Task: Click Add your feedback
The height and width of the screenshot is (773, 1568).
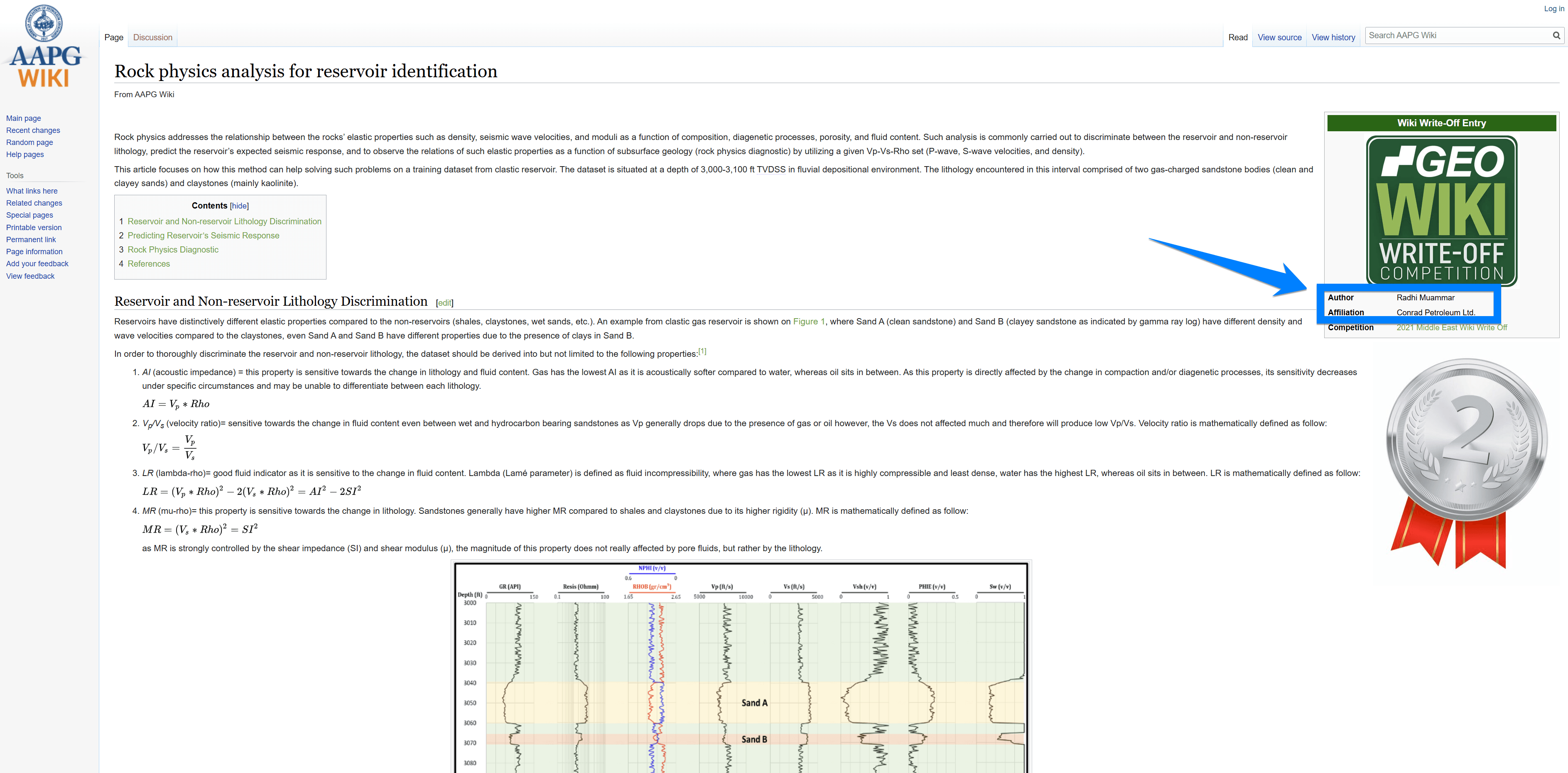Action: (37, 263)
